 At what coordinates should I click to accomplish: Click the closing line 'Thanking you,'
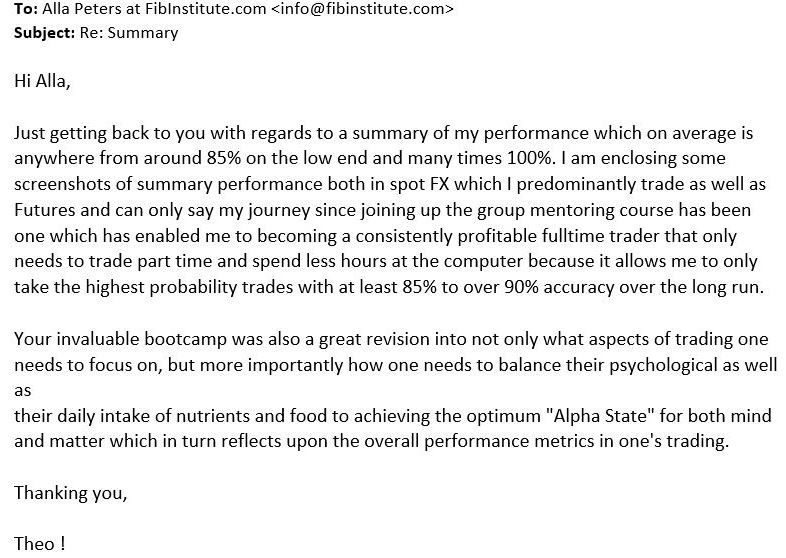pos(71,493)
